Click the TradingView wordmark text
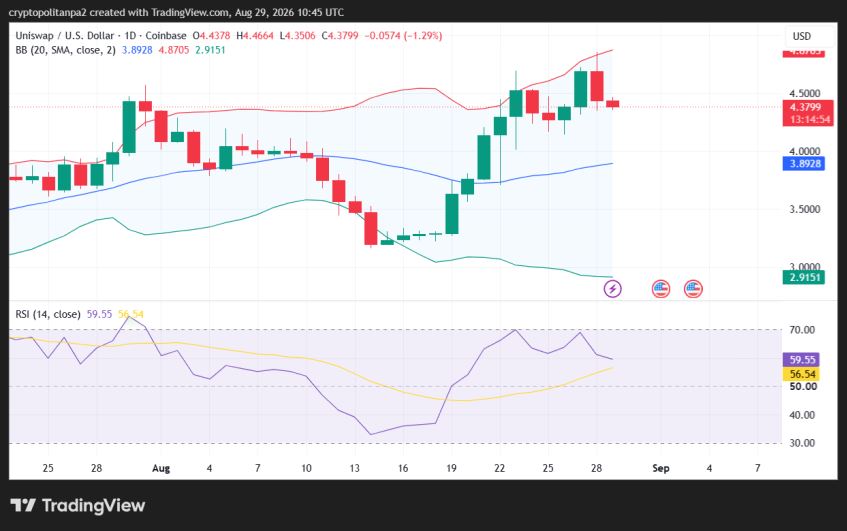 93,506
